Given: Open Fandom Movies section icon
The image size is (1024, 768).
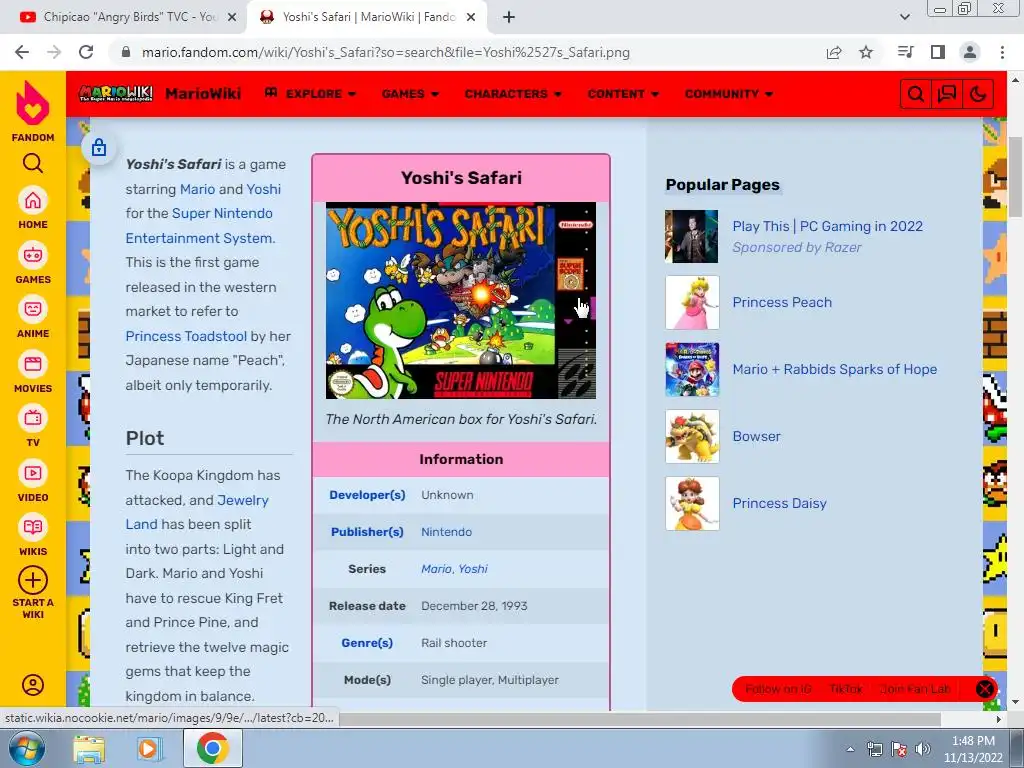Looking at the screenshot, I should tap(33, 364).
